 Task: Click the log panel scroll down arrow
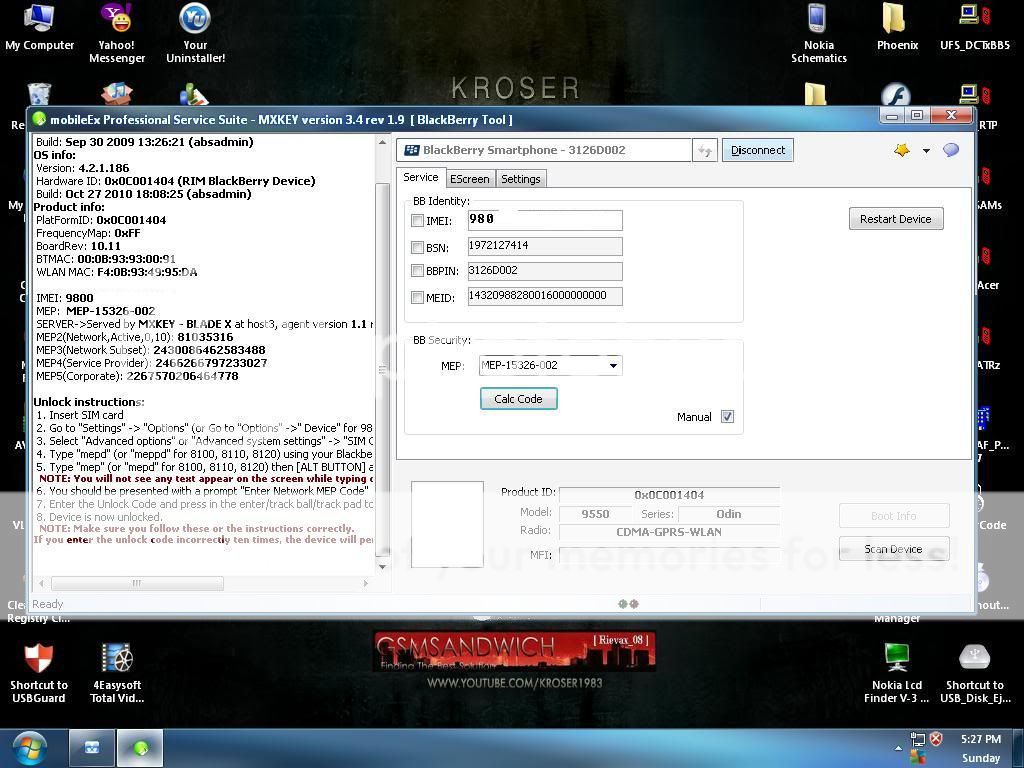click(383, 567)
